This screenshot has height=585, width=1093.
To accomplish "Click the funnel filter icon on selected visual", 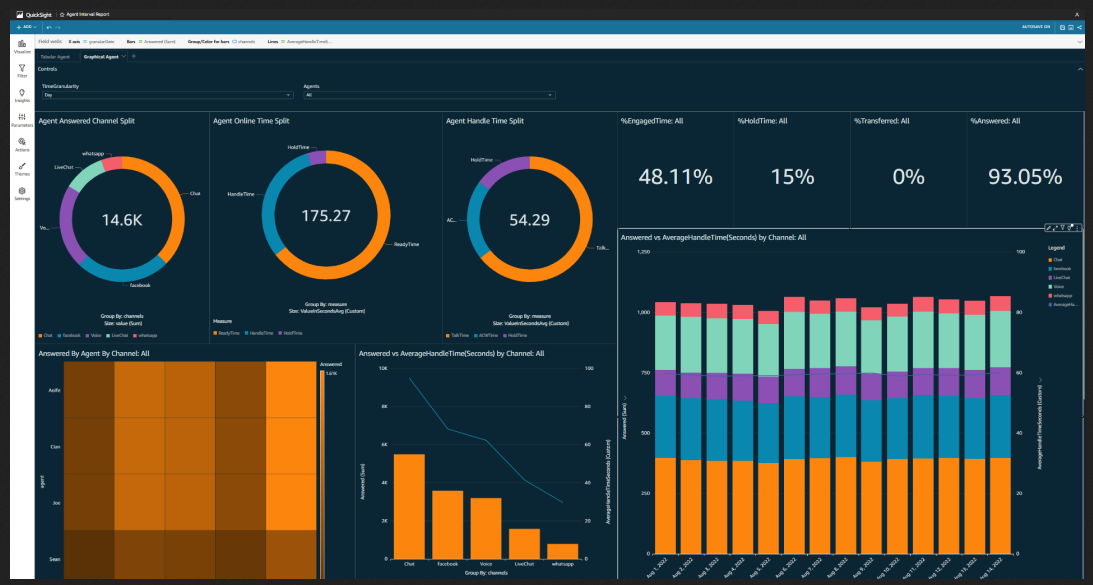I will [1062, 228].
